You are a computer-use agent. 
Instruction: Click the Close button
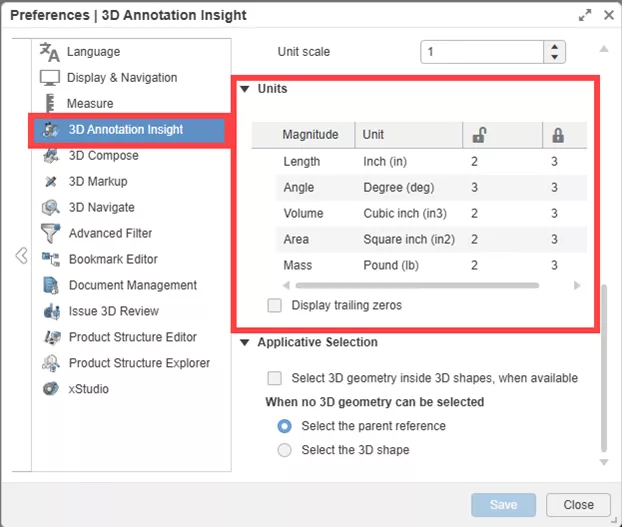[578, 505]
